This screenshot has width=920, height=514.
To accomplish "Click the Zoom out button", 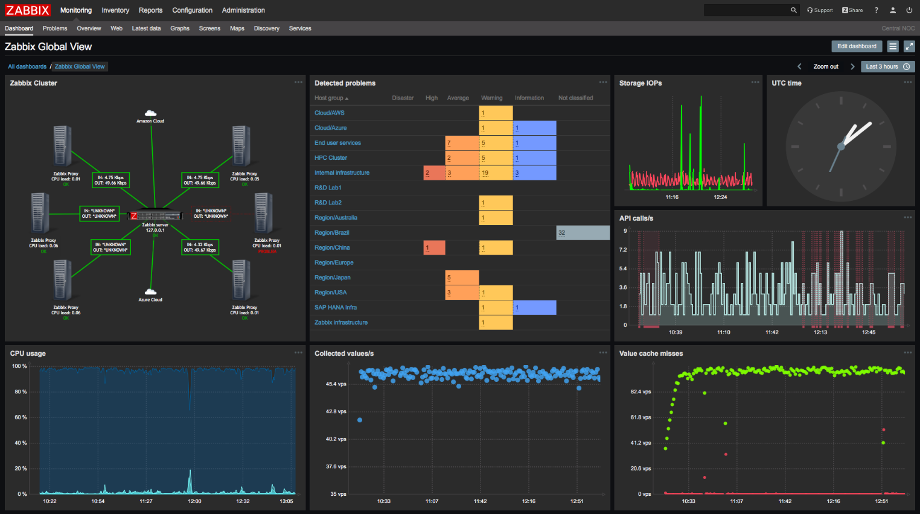I will [x=826, y=66].
